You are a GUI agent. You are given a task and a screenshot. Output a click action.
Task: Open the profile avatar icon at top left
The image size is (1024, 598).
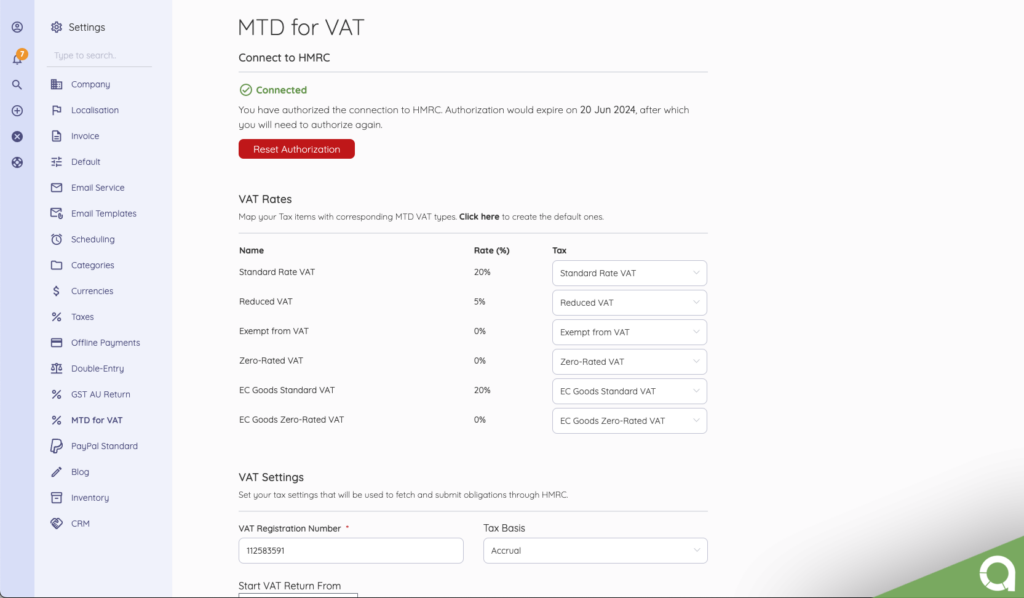(x=16, y=27)
